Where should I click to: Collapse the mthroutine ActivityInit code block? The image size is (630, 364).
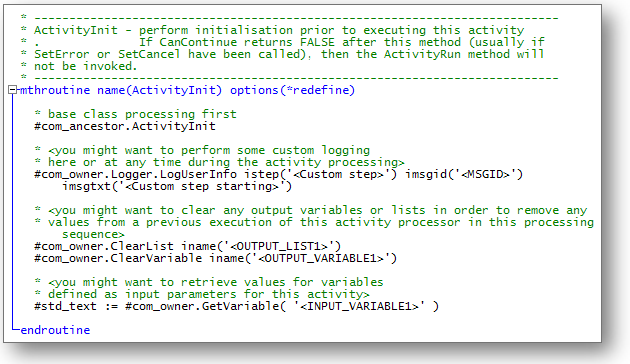point(12,90)
